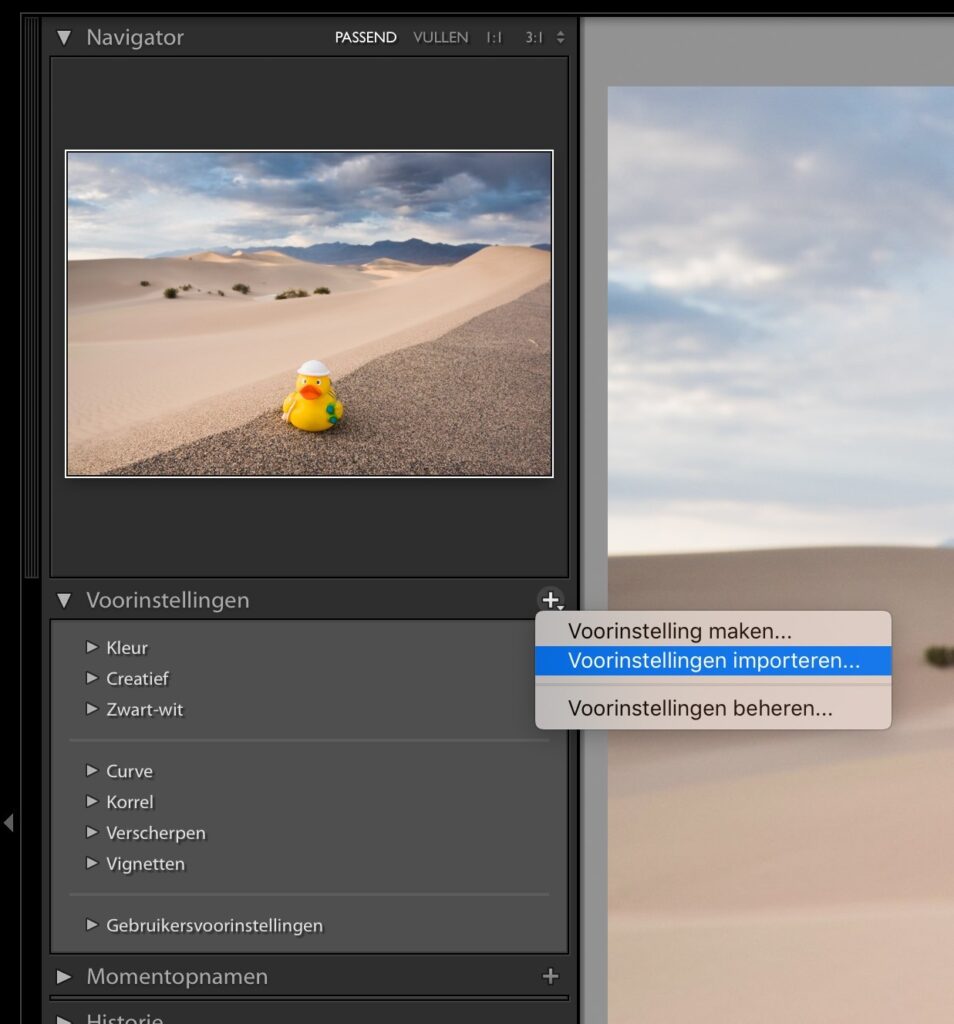The image size is (954, 1024).
Task: Select Voorinstellingen importeren in the menu
Action: [x=712, y=662]
